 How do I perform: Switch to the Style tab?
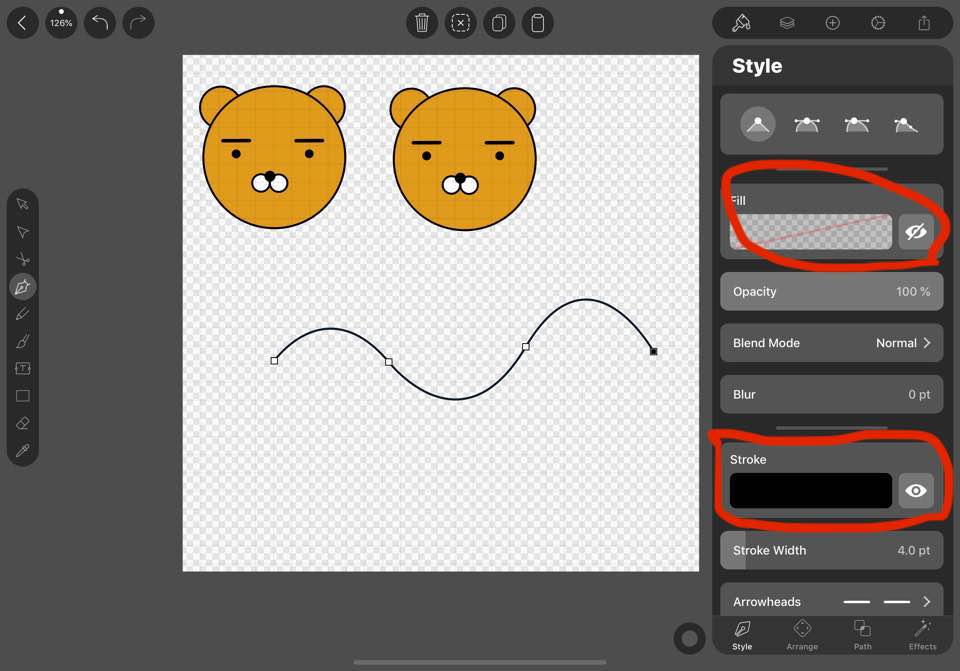coord(742,635)
